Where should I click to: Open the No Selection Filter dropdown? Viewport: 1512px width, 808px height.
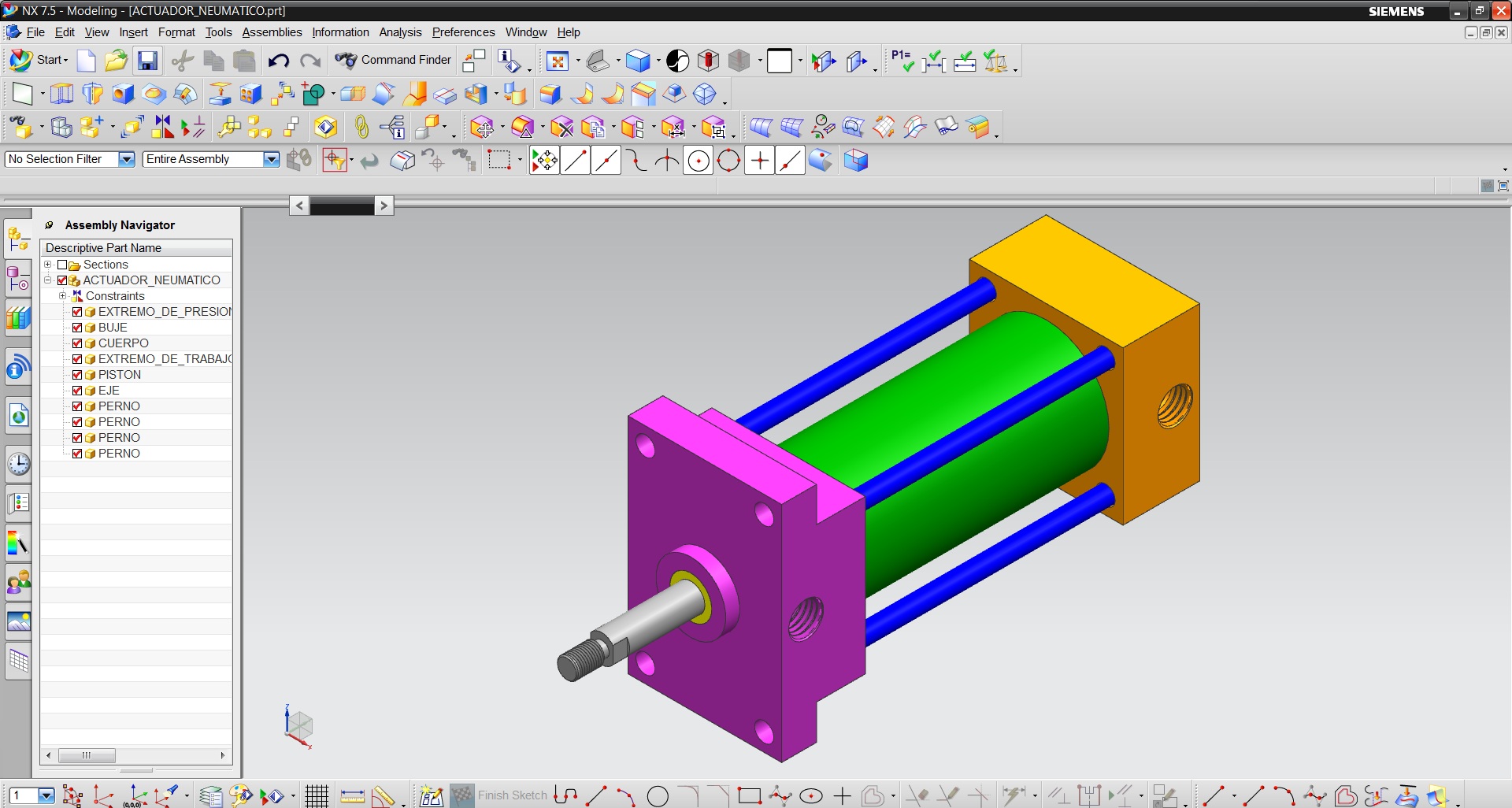tap(126, 159)
